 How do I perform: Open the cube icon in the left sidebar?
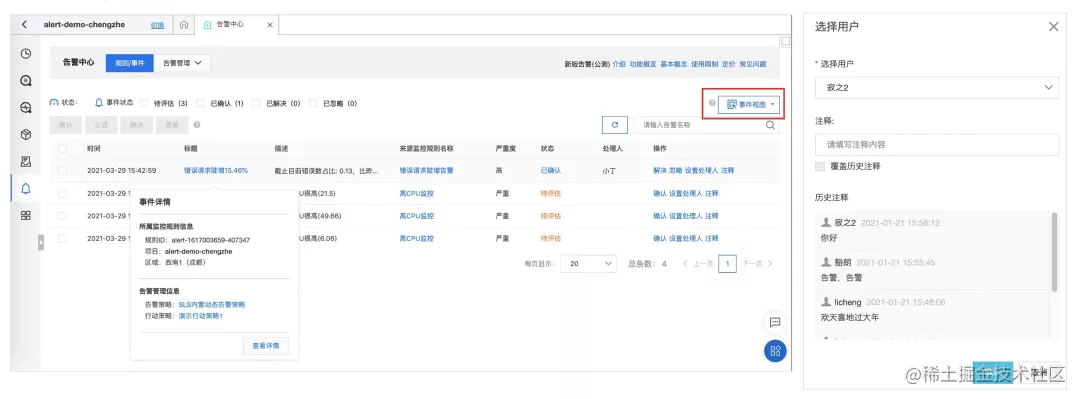tap(25, 134)
